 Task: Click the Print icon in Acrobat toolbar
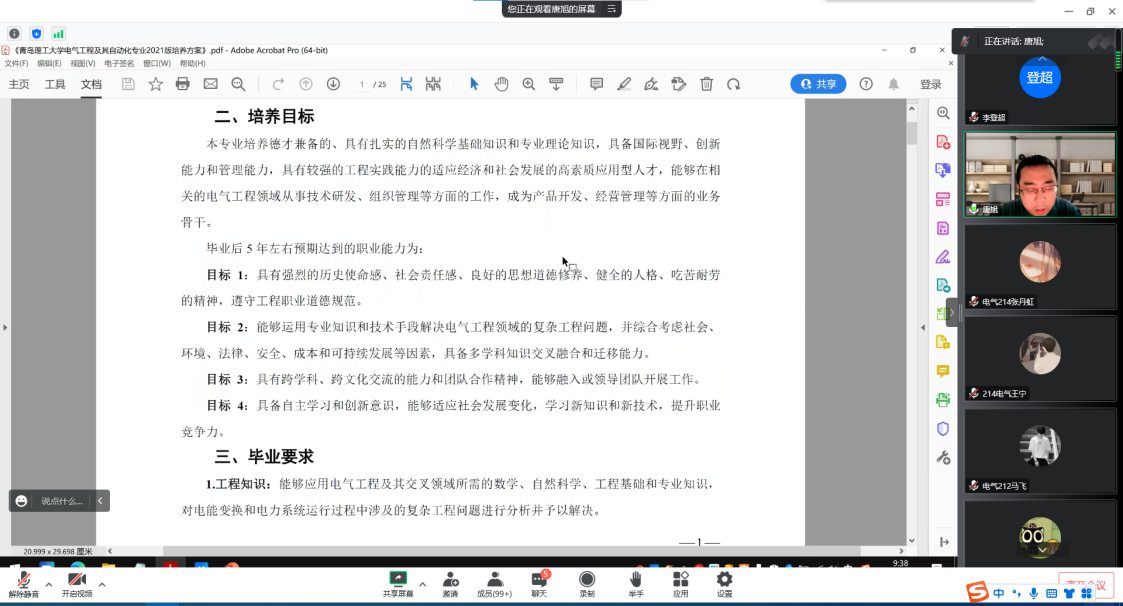[182, 84]
